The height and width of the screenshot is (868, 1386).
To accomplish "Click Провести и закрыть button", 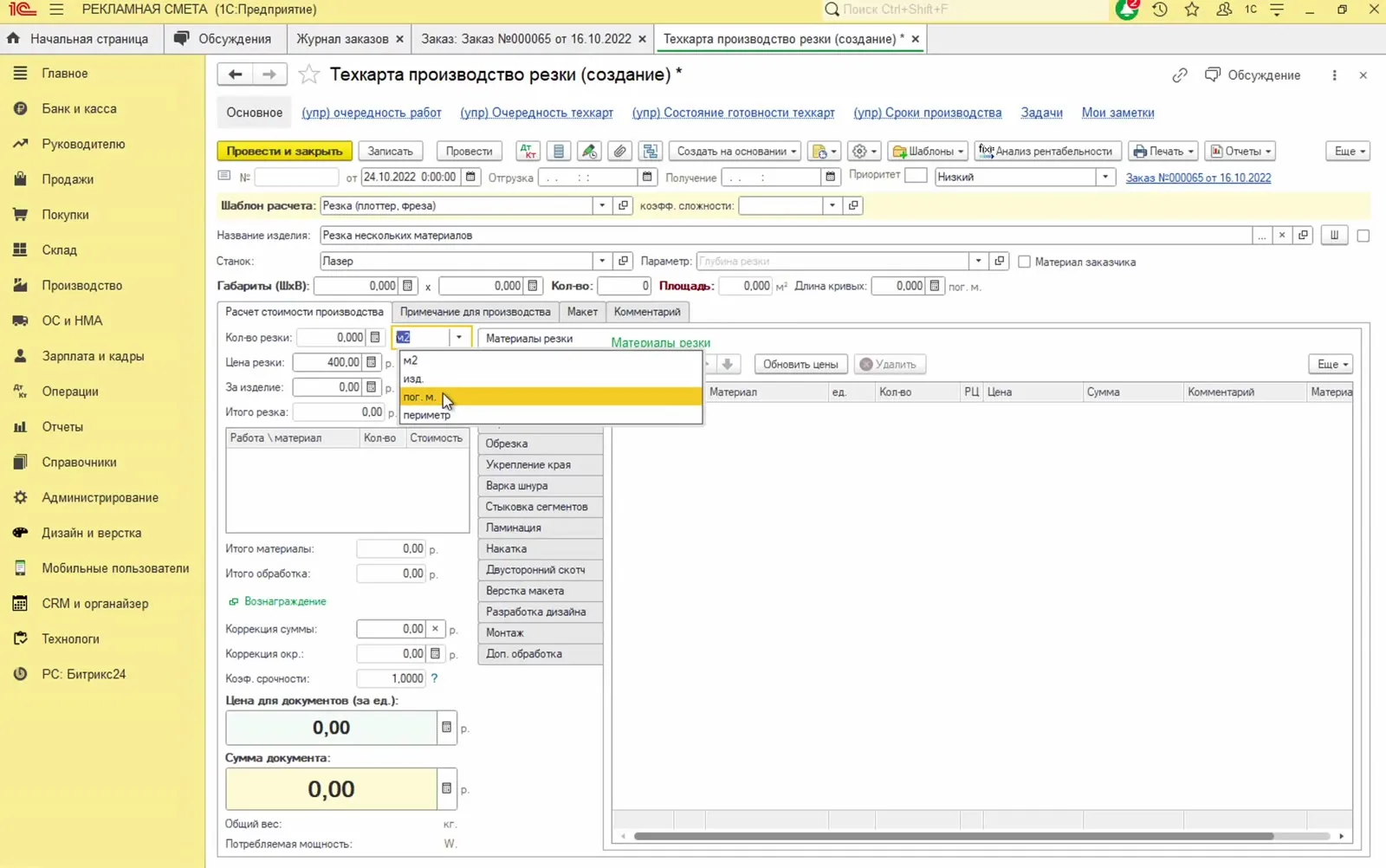I will [284, 151].
